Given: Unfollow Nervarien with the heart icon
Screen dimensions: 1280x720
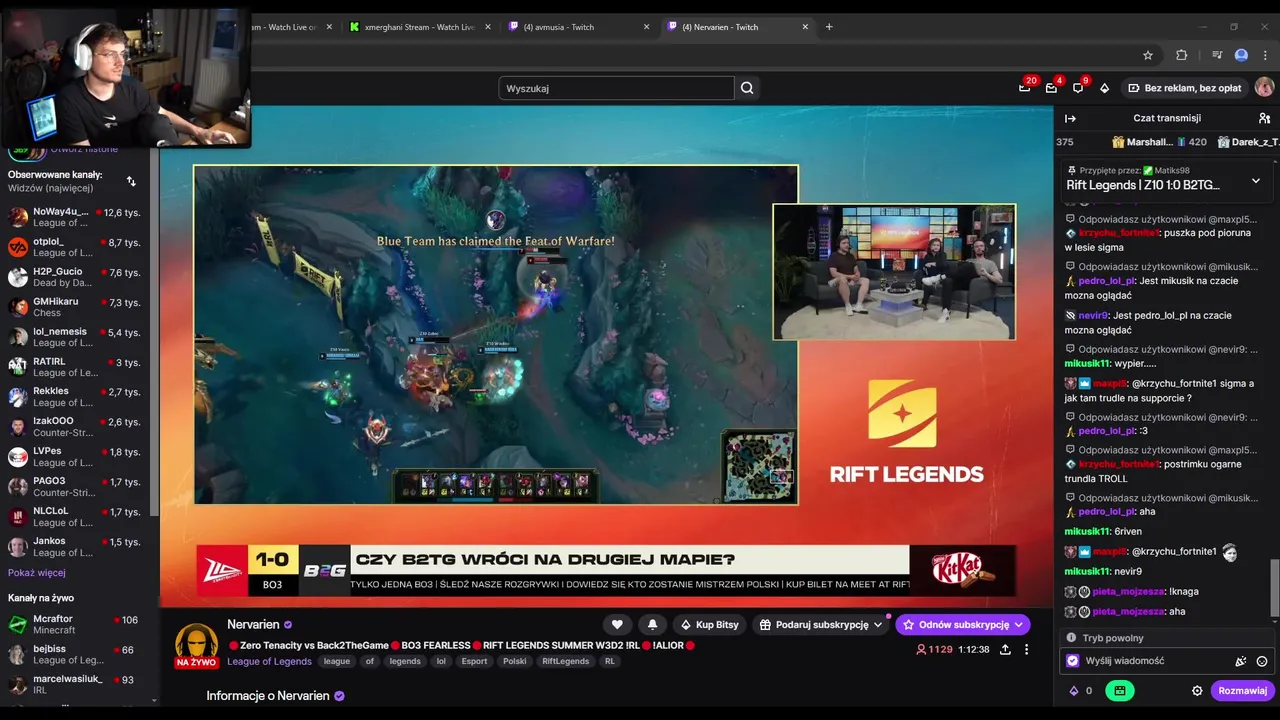Looking at the screenshot, I should (617, 624).
